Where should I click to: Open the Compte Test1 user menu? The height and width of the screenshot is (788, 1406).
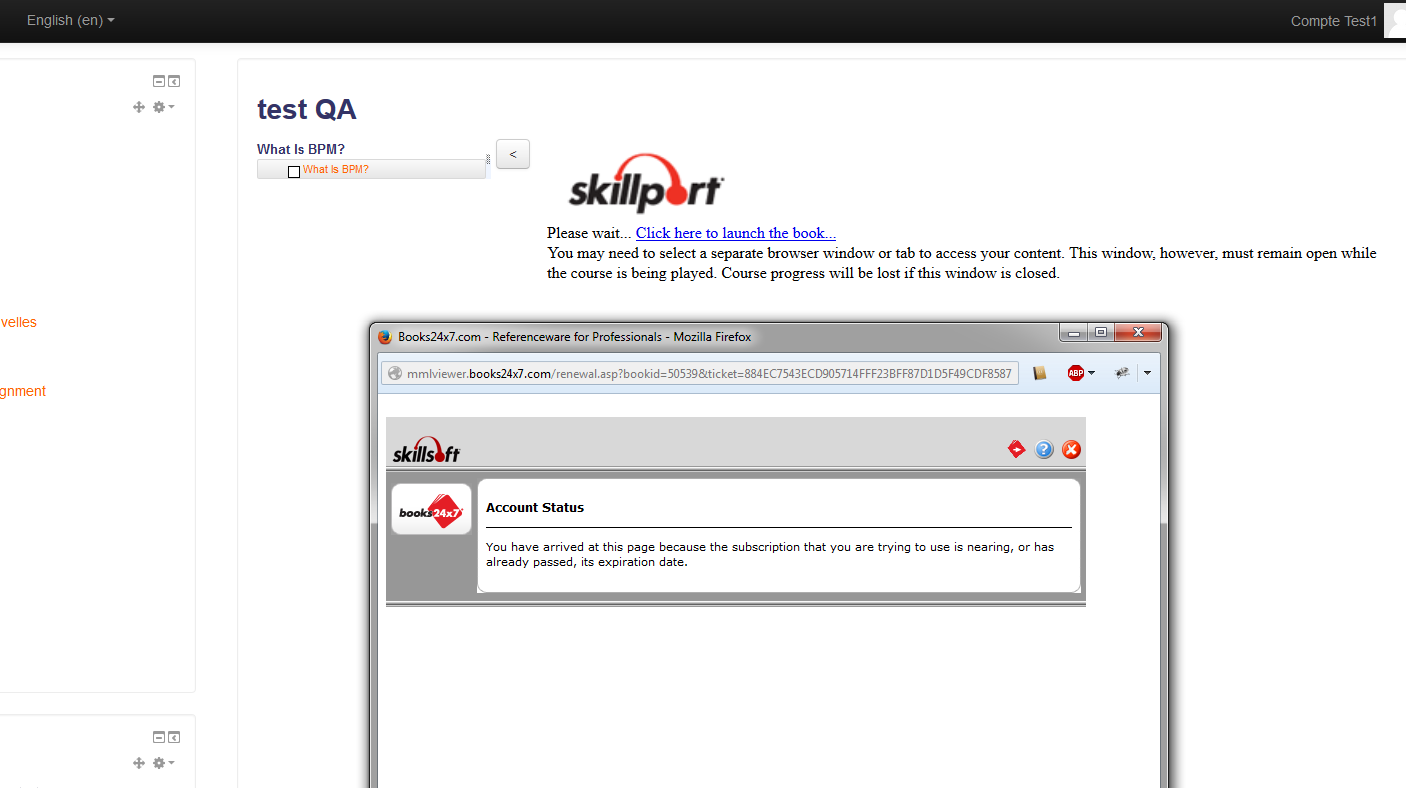click(1334, 21)
